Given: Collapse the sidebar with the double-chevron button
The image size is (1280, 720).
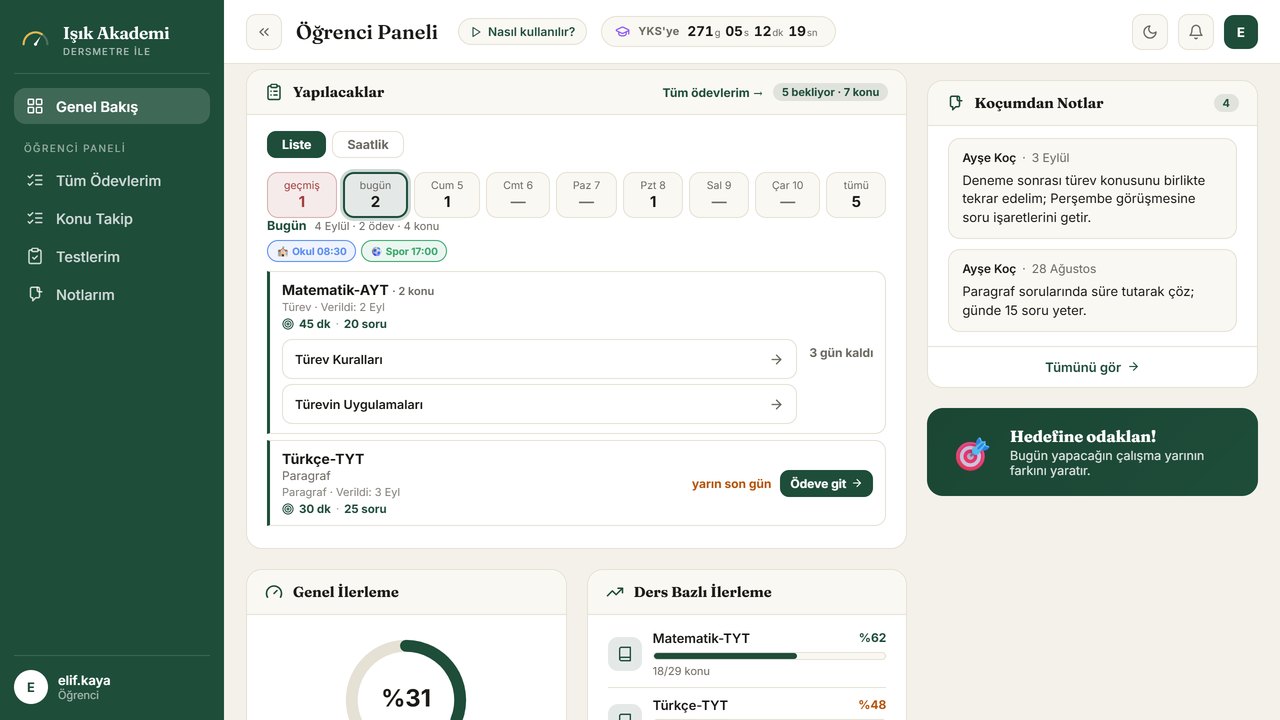Looking at the screenshot, I should click(x=264, y=32).
